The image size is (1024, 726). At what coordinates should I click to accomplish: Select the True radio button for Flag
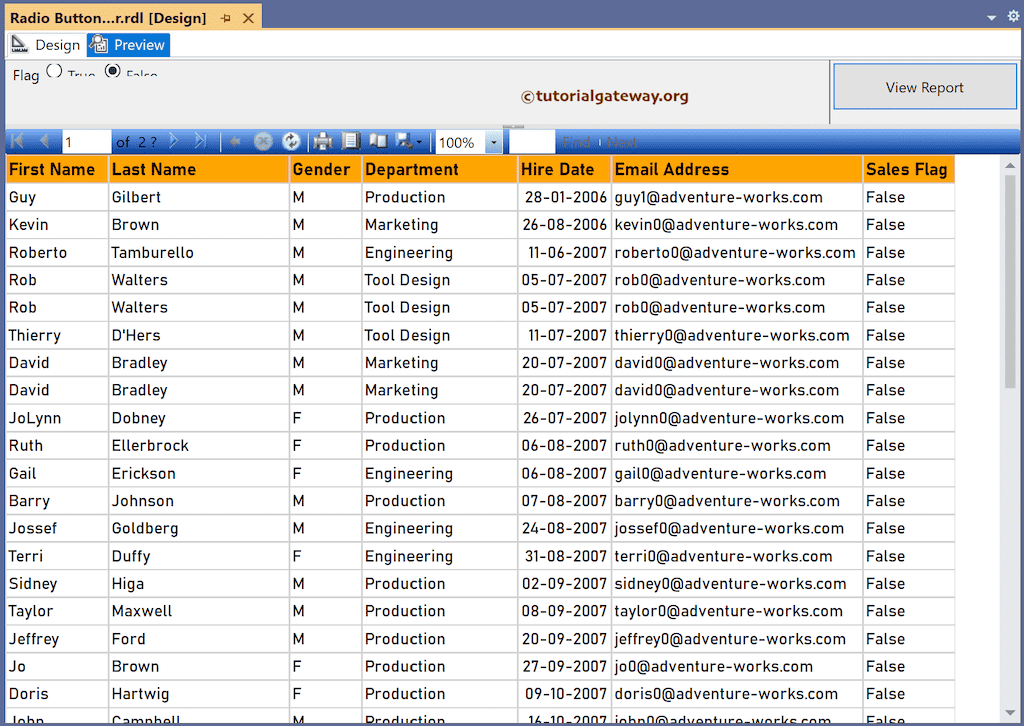pos(54,72)
